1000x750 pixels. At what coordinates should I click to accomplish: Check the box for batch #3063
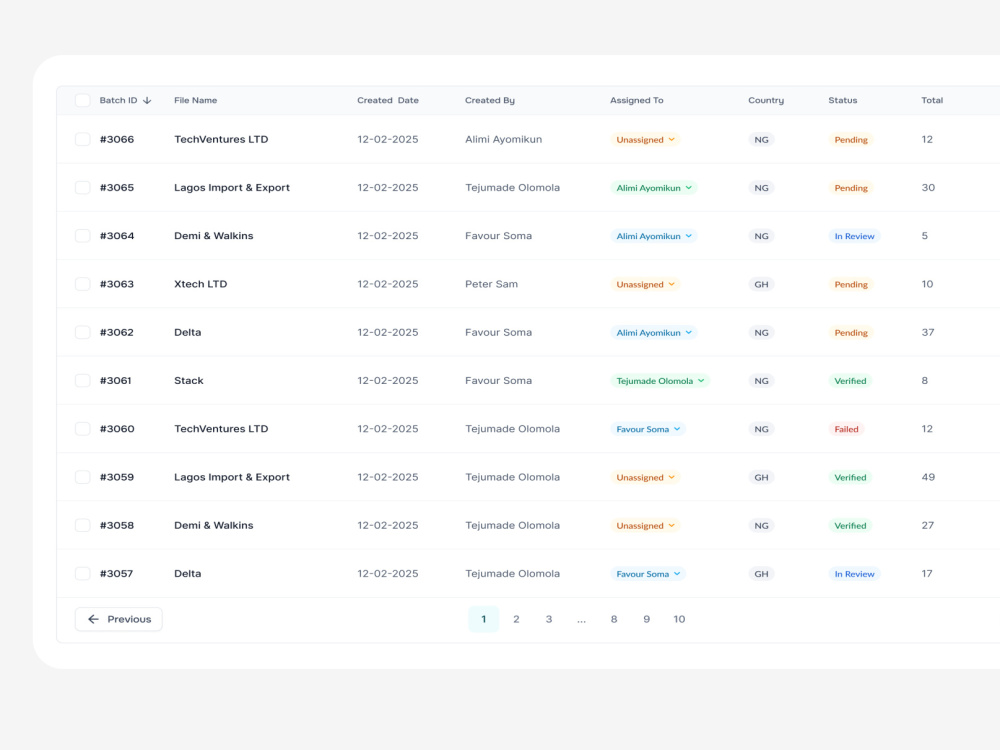[82, 284]
